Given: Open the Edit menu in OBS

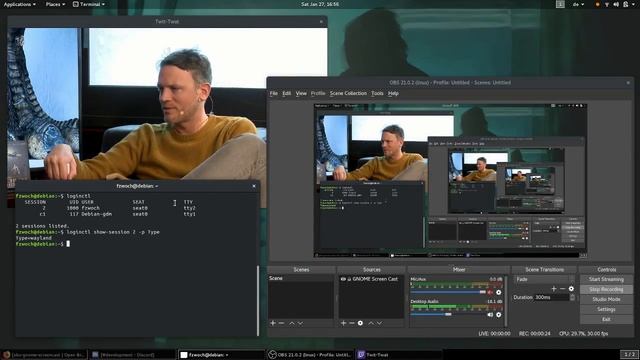Looking at the screenshot, I should [287, 93].
